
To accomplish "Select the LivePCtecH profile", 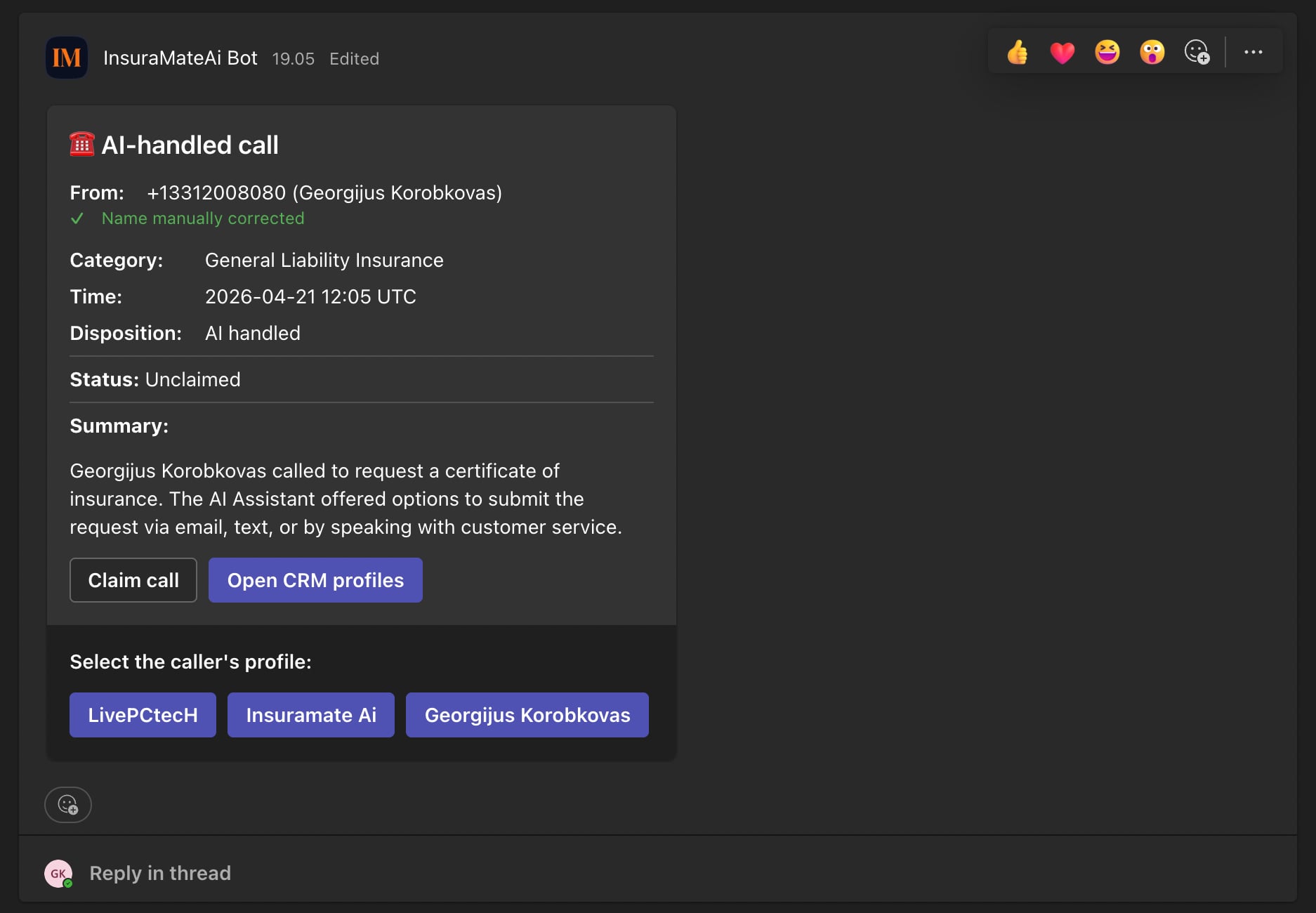I will 142,714.
